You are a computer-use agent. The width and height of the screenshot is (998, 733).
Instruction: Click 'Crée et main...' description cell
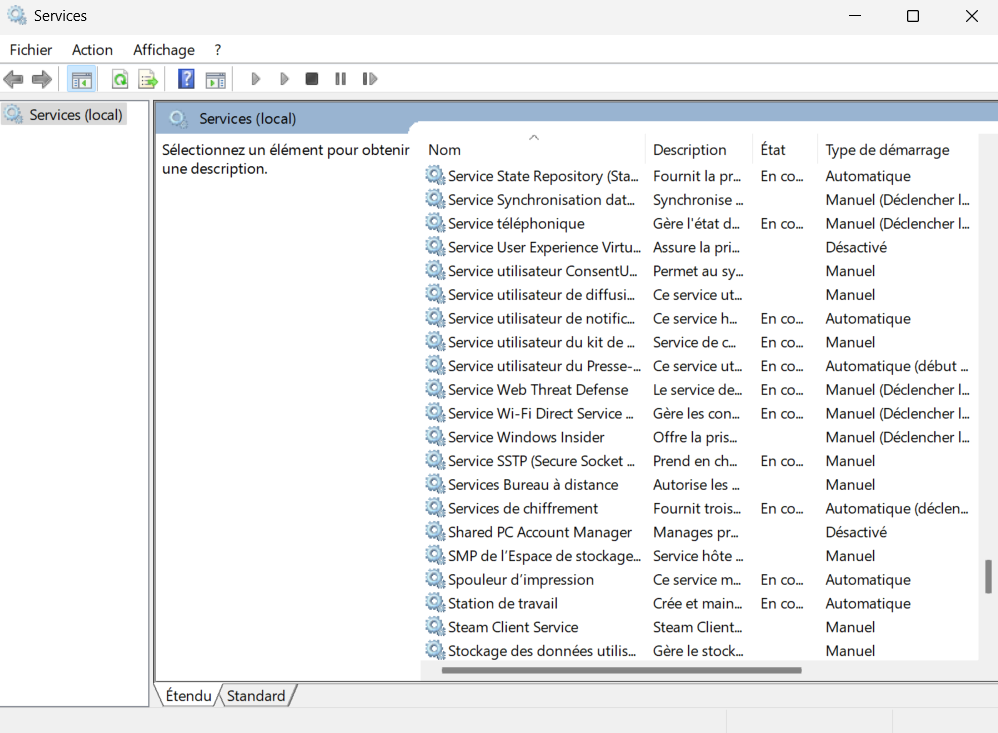pos(698,603)
